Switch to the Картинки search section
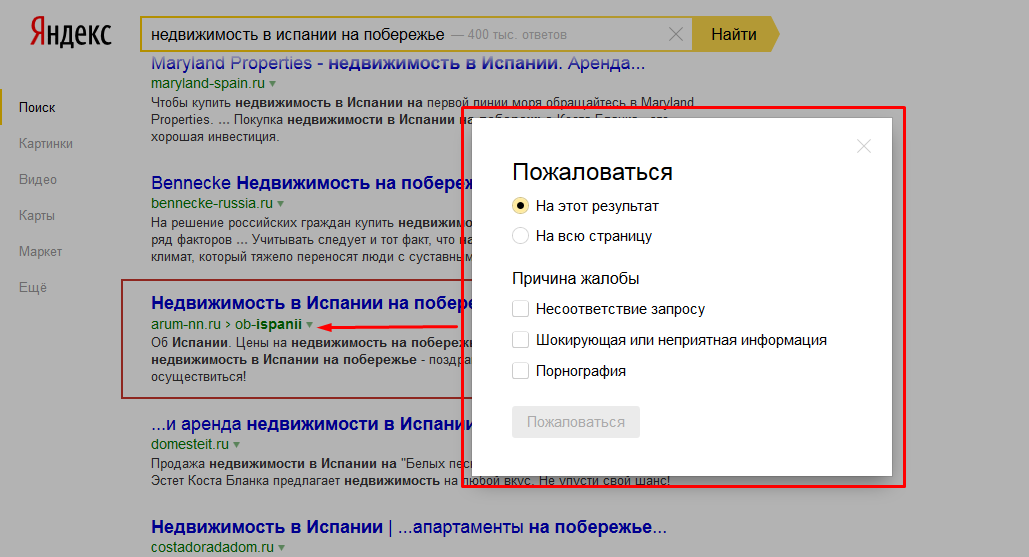The image size is (1029, 557). click(46, 143)
